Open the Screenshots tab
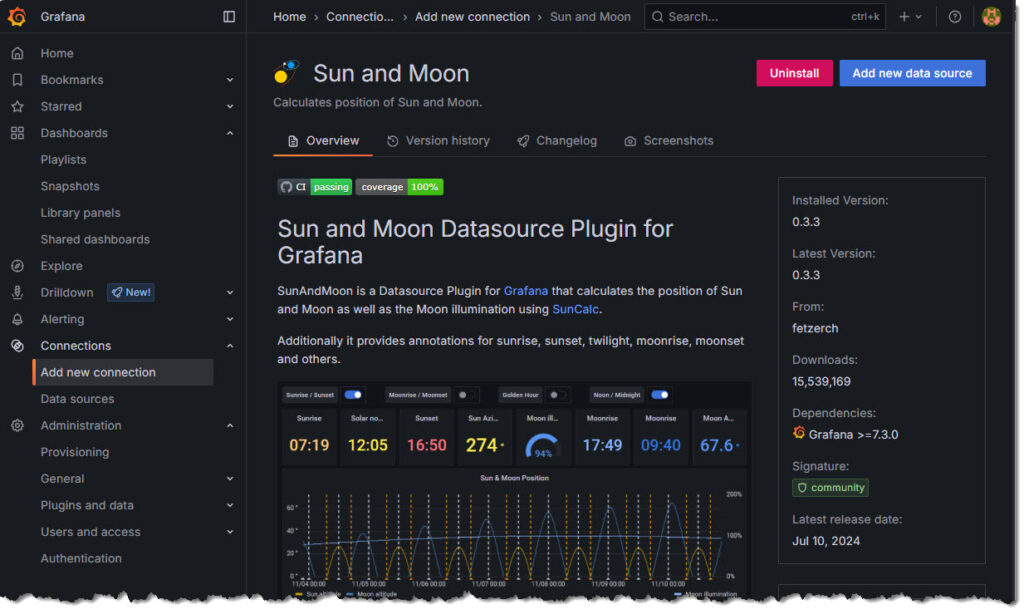Viewport: 1024px width, 614px height. tap(669, 140)
